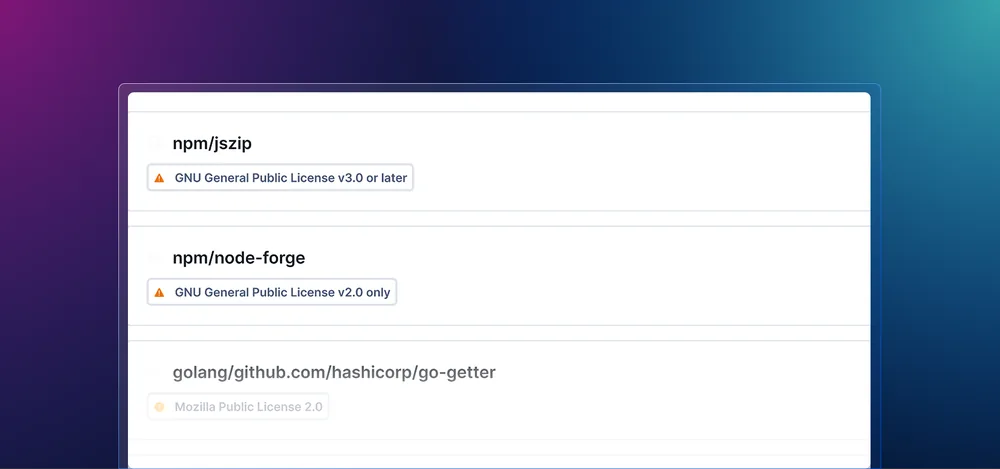The image size is (1000, 469).
Task: Click the Mozilla Public License 2.0 badge
Action: pyautogui.click(x=238, y=406)
